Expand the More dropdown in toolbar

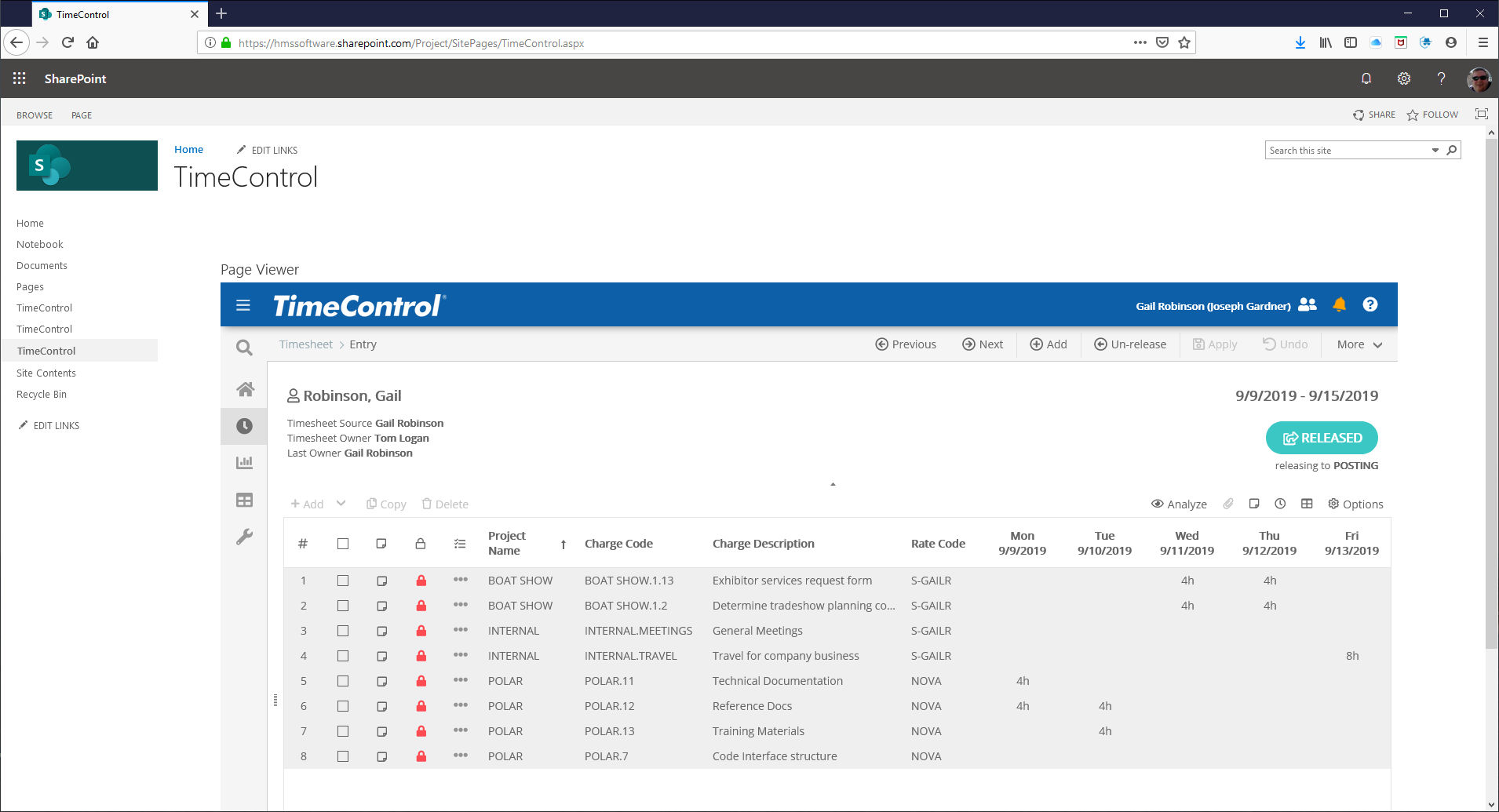[1359, 344]
